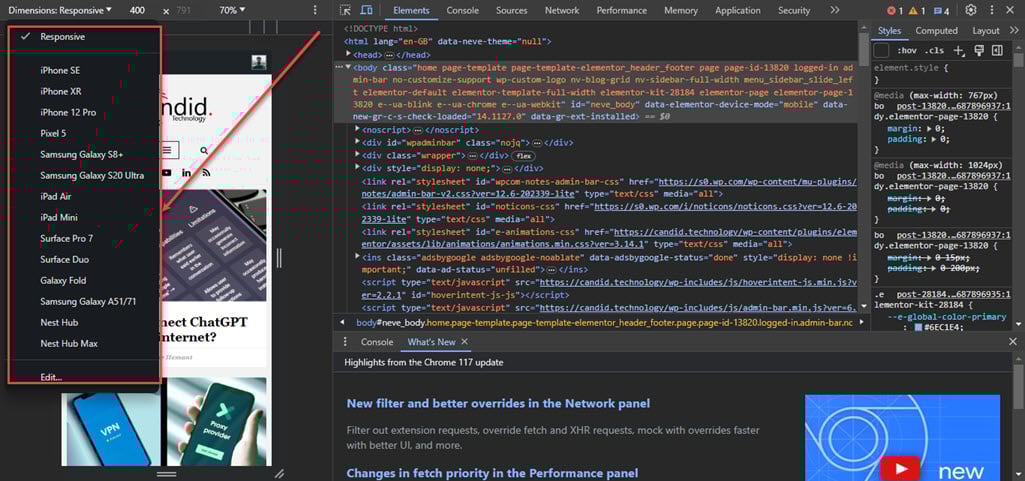The width and height of the screenshot is (1025, 481).
Task: Edit the width value 400 field
Action: click(137, 10)
